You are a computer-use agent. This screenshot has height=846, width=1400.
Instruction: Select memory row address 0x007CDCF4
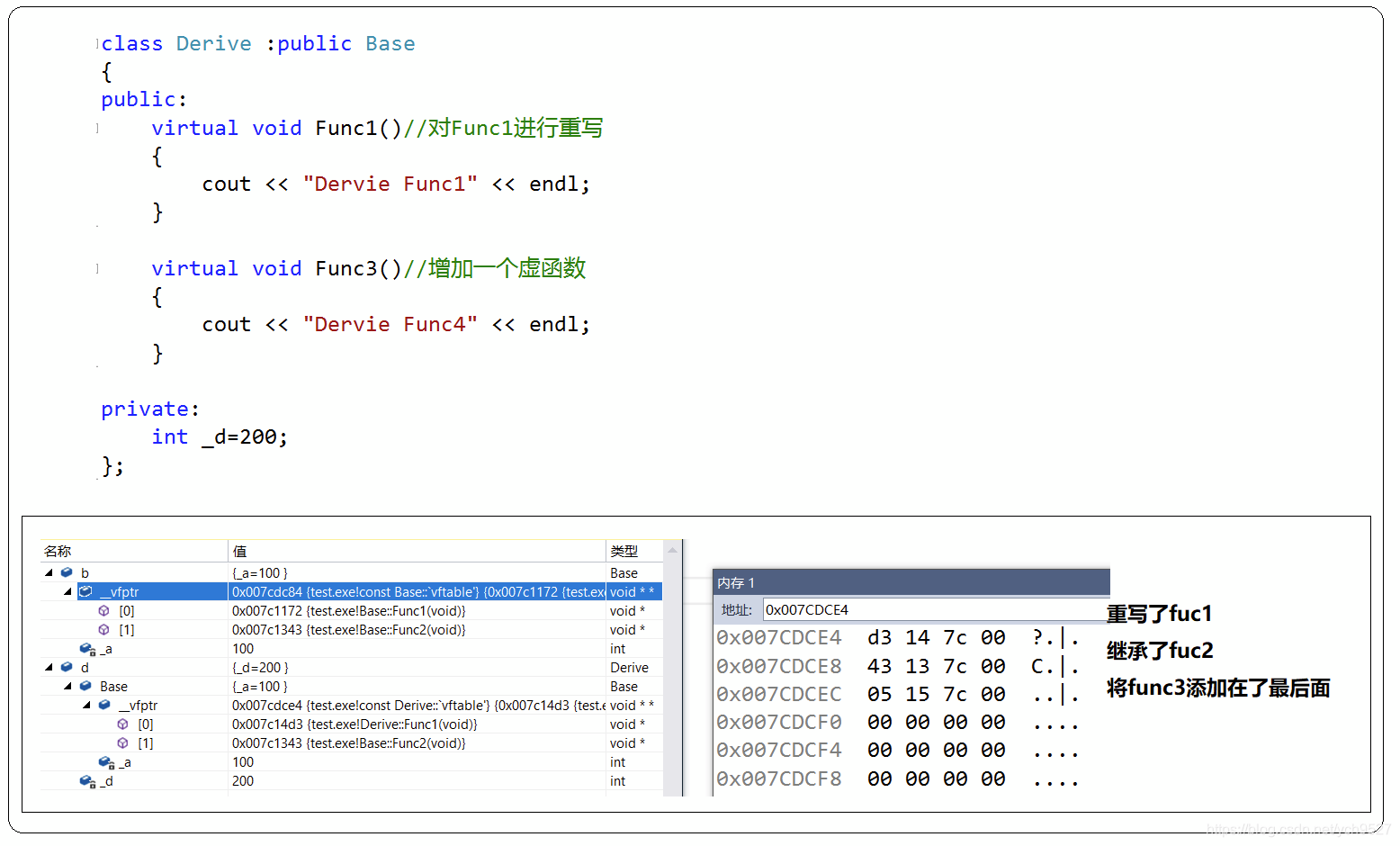(779, 750)
